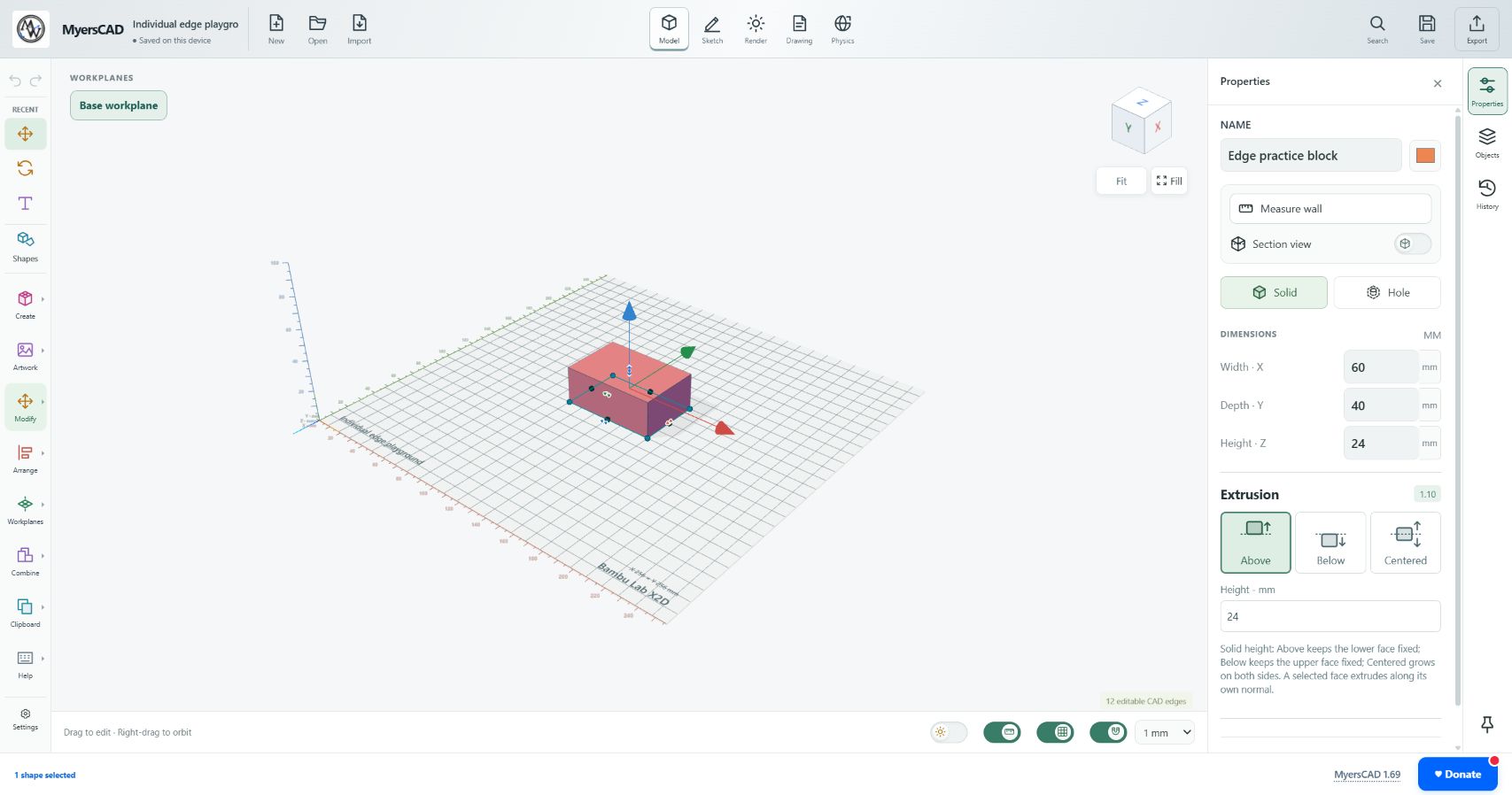Image resolution: width=1512 pixels, height=795 pixels.
Task: Expand the Create tool group
Action: (26, 304)
